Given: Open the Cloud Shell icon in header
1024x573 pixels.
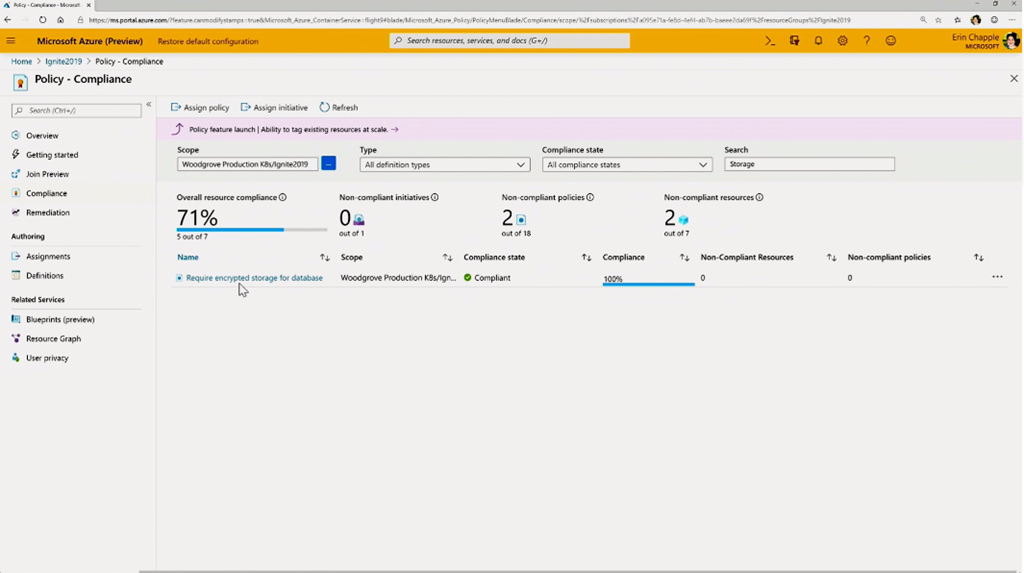Looking at the screenshot, I should (x=770, y=41).
